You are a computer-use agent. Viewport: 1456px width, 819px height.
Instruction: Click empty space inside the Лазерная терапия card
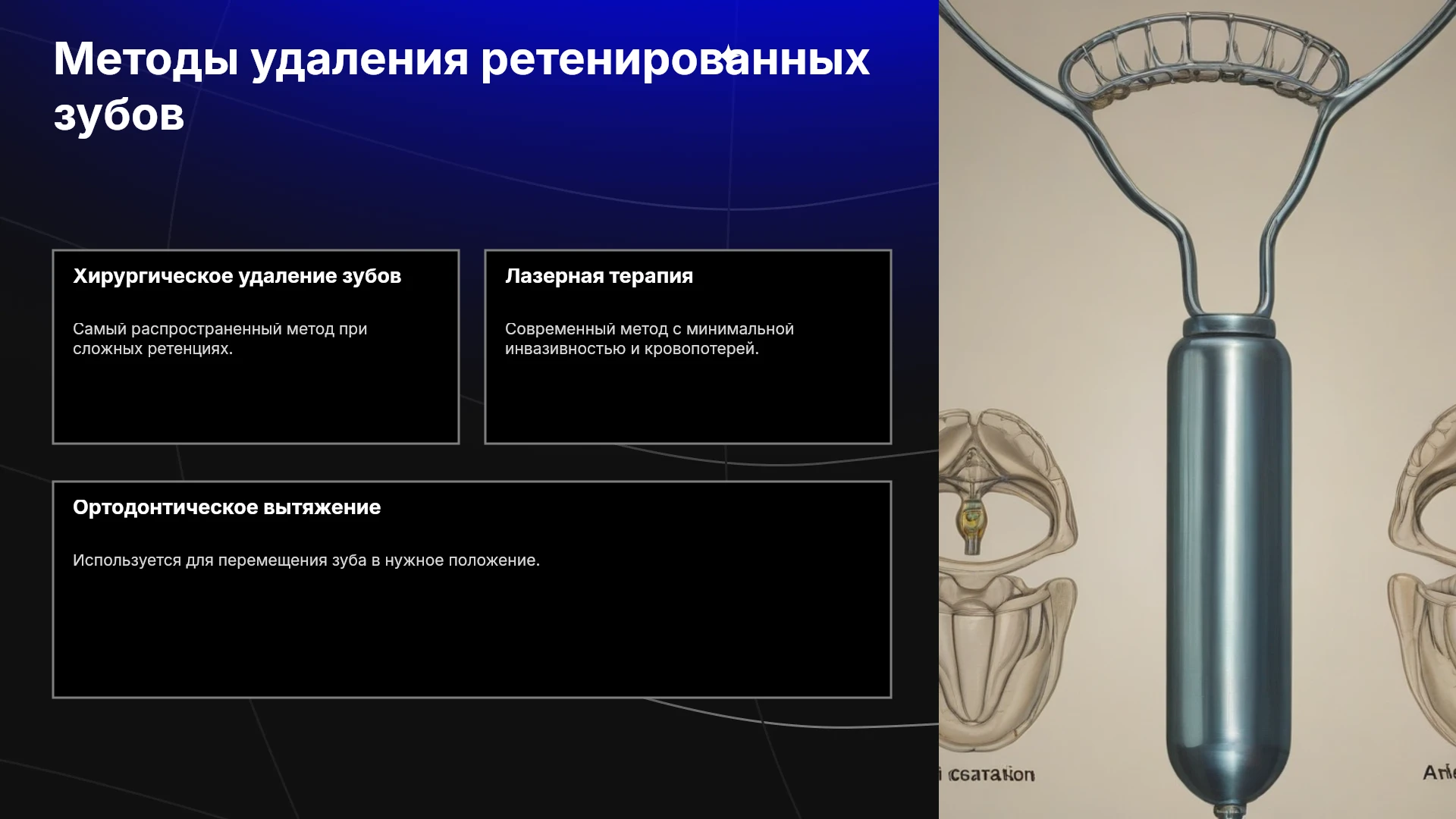[x=688, y=402]
